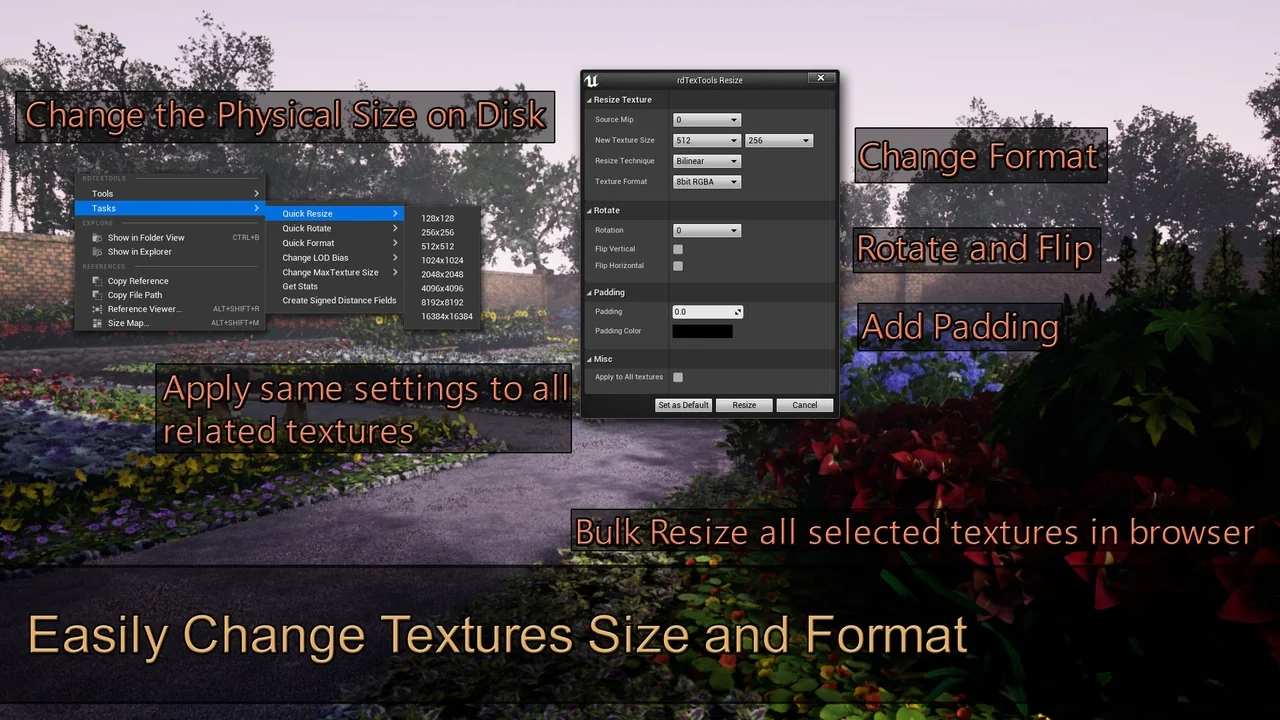Enable the Flip Vertical checkbox

[678, 249]
